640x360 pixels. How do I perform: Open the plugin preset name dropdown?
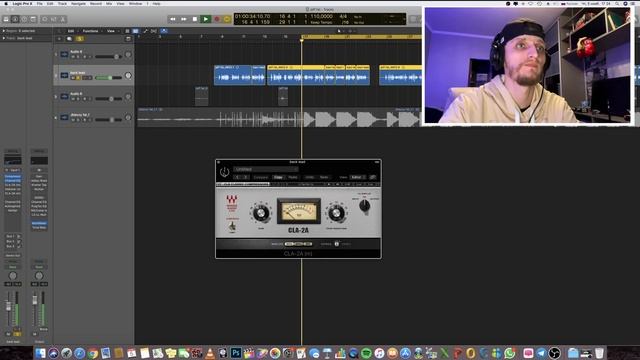point(266,169)
